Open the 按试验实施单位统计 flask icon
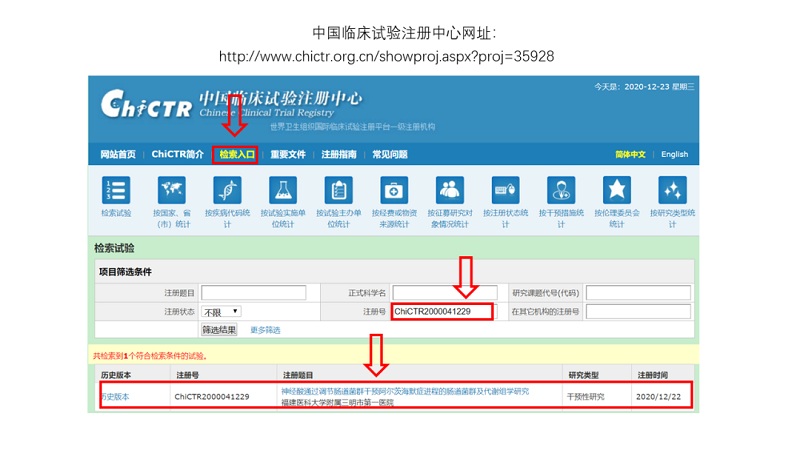Viewport: 800px width, 450px height. 283,190
